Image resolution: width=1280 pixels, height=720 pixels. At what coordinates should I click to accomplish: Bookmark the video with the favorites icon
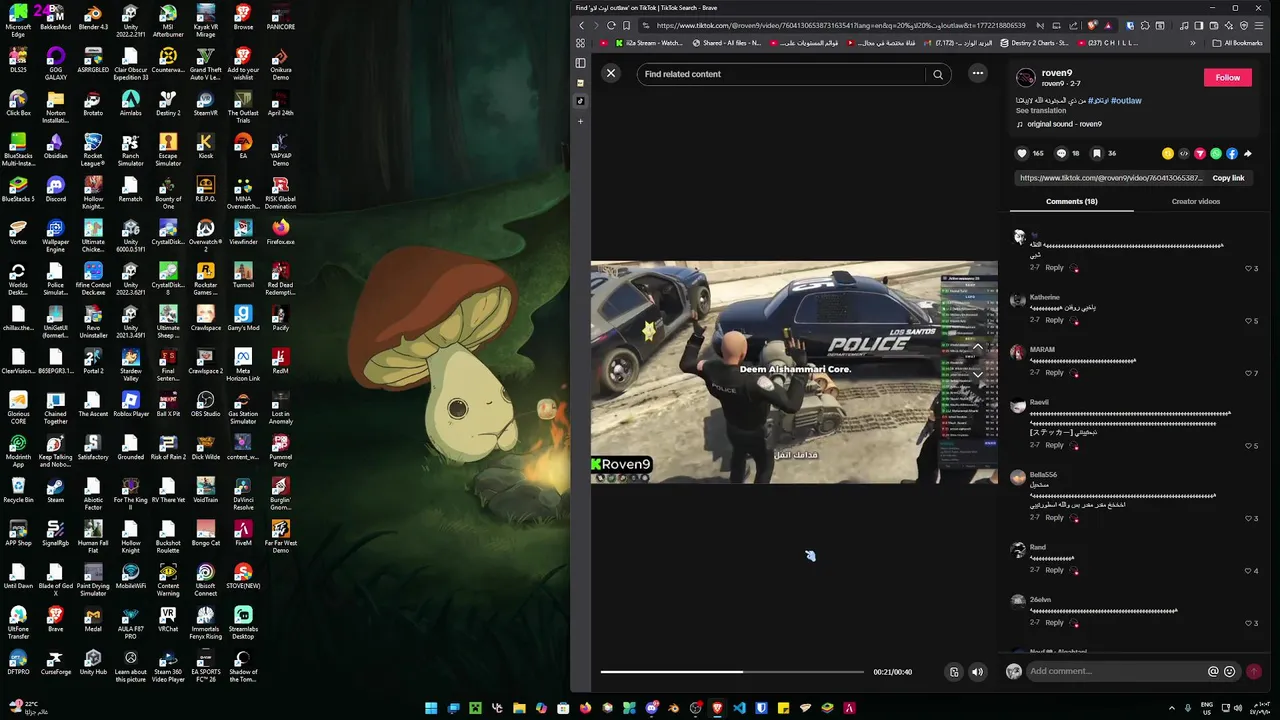(1097, 153)
